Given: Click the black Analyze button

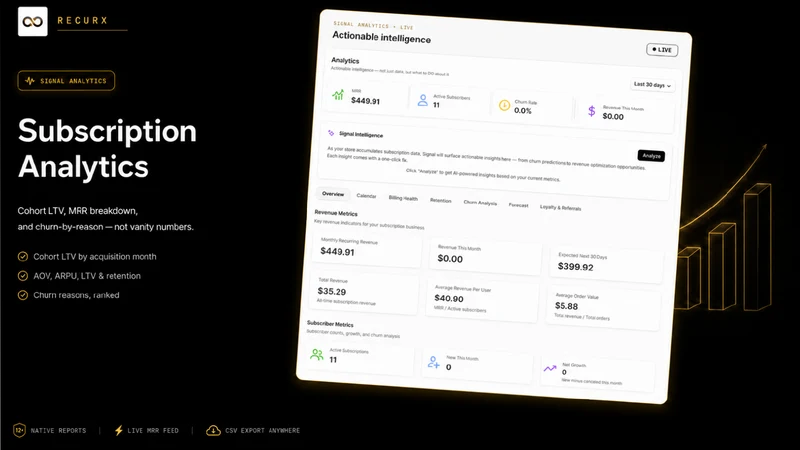Looking at the screenshot, I should tap(651, 156).
